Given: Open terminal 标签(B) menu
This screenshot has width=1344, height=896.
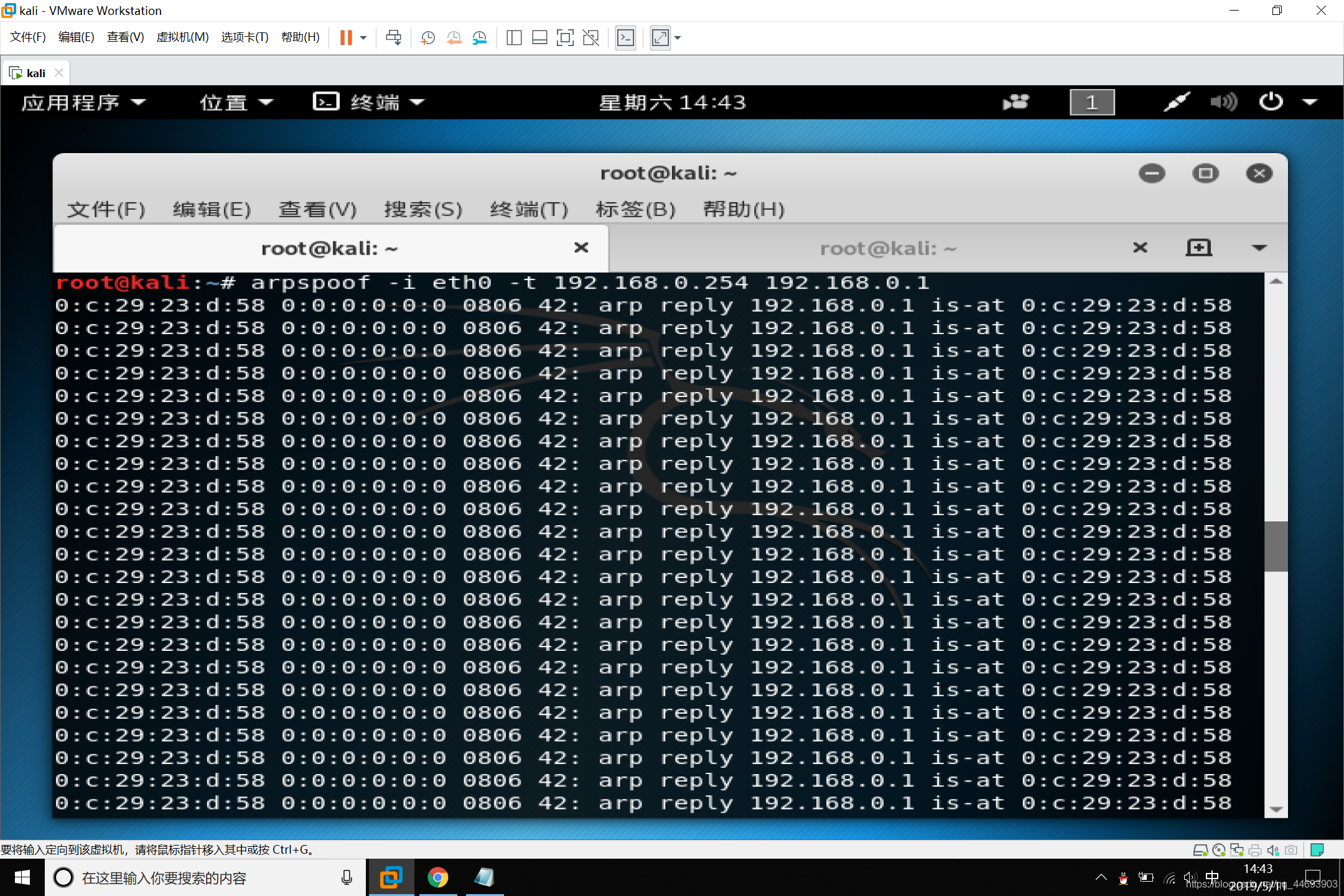Looking at the screenshot, I should click(x=636, y=210).
